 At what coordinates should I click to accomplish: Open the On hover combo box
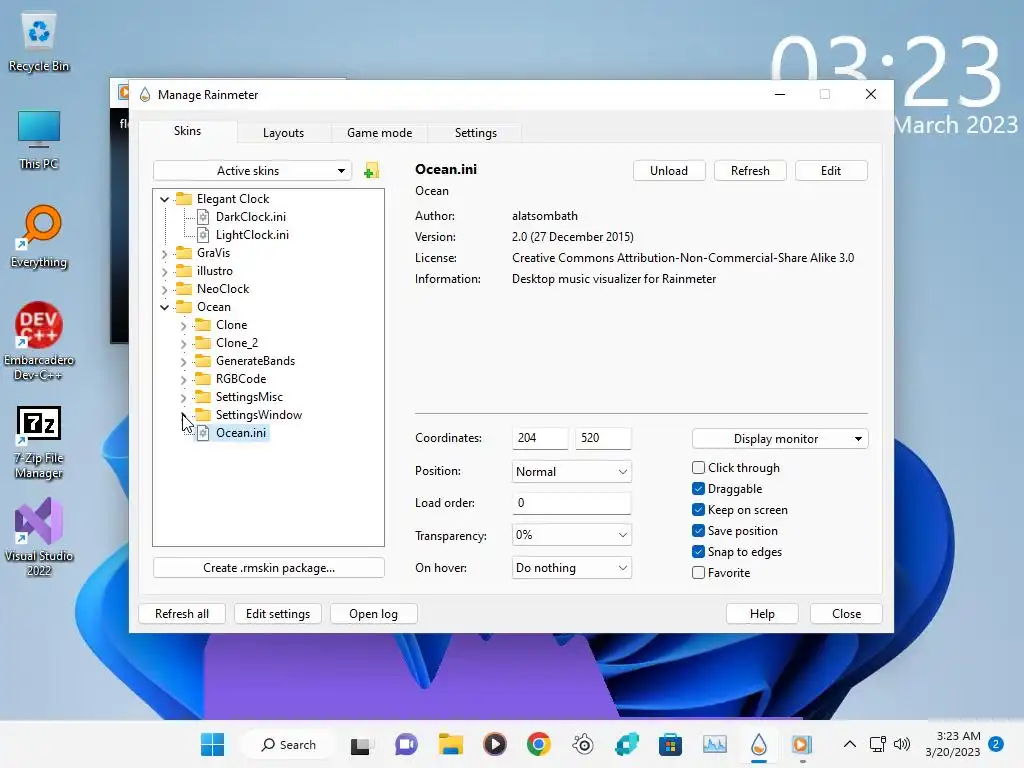[571, 568]
